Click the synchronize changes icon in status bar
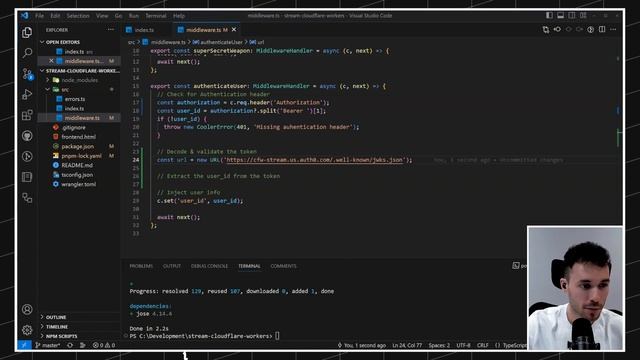640x360 pixels. click(x=70, y=345)
